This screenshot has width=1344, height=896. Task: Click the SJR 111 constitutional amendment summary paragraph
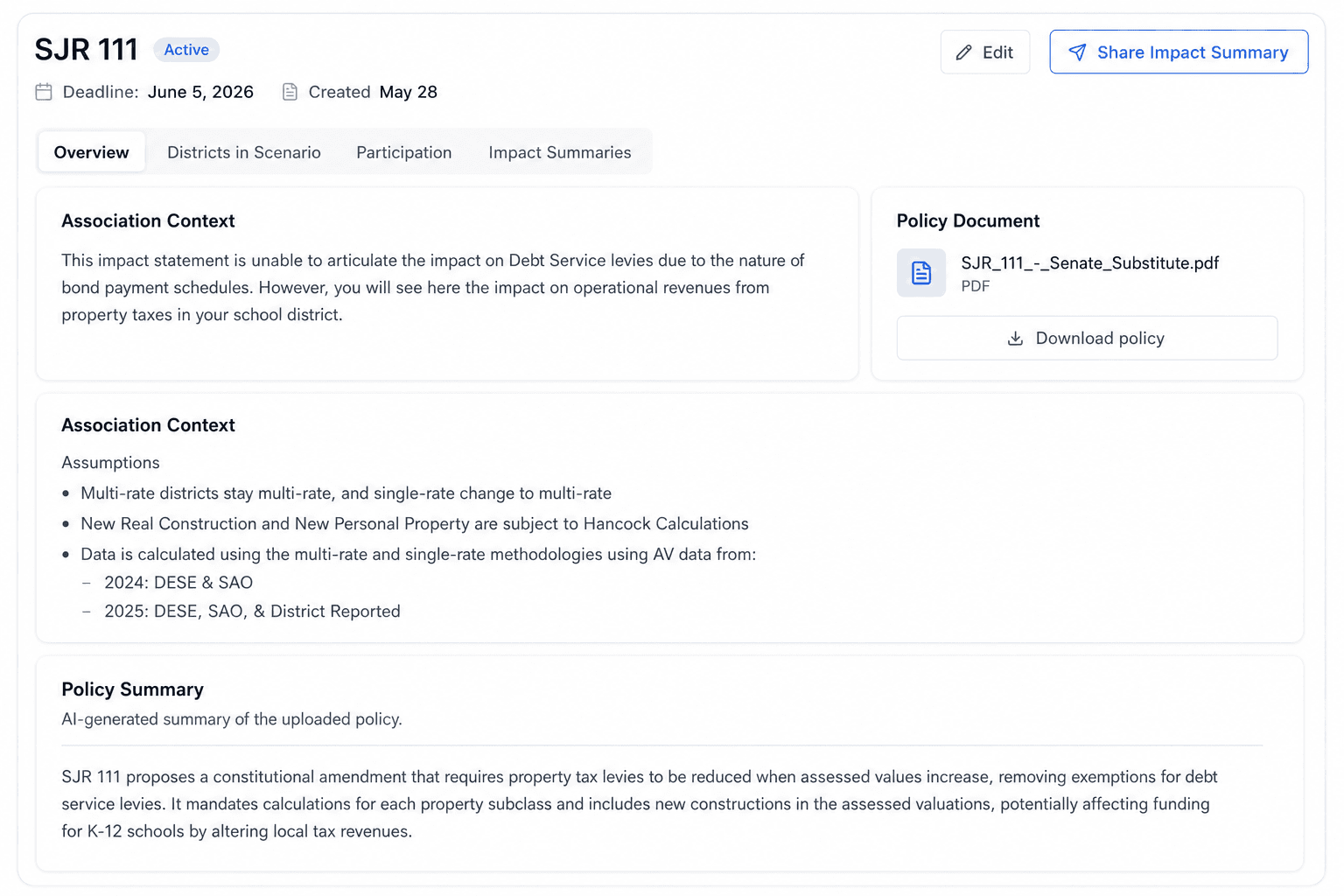coord(640,804)
